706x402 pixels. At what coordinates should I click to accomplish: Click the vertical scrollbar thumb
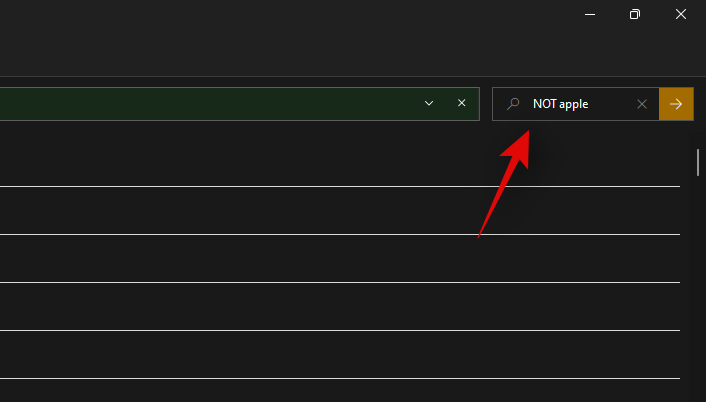coord(698,162)
